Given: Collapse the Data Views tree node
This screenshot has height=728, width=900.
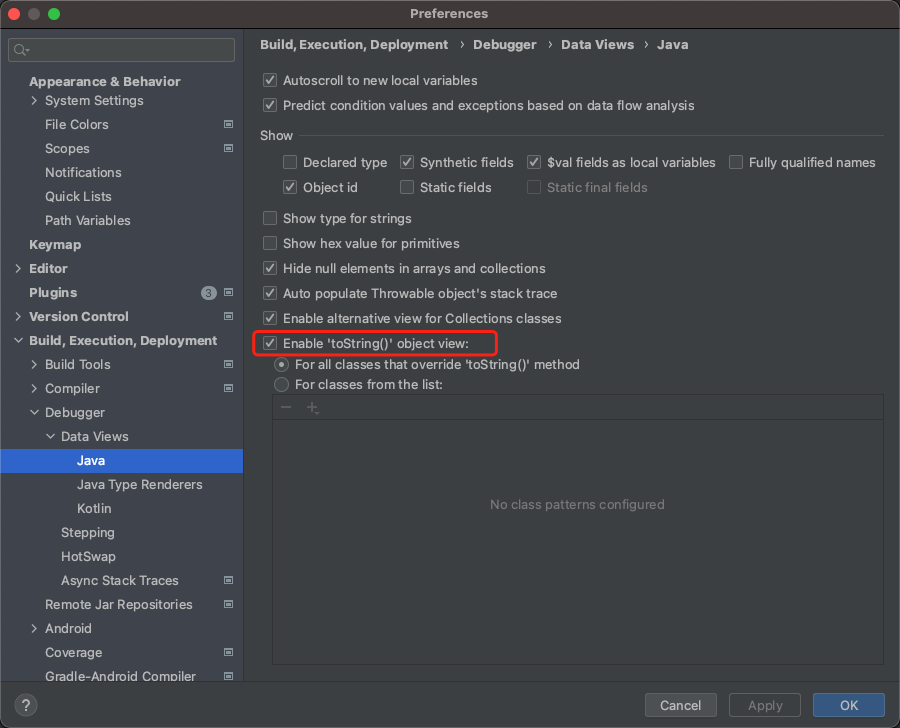Looking at the screenshot, I should click(51, 437).
